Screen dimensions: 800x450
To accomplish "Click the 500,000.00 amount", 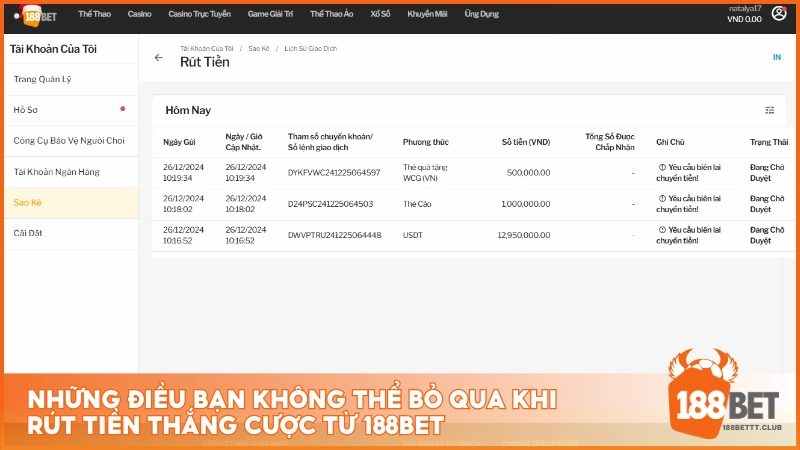I will [x=528, y=173].
